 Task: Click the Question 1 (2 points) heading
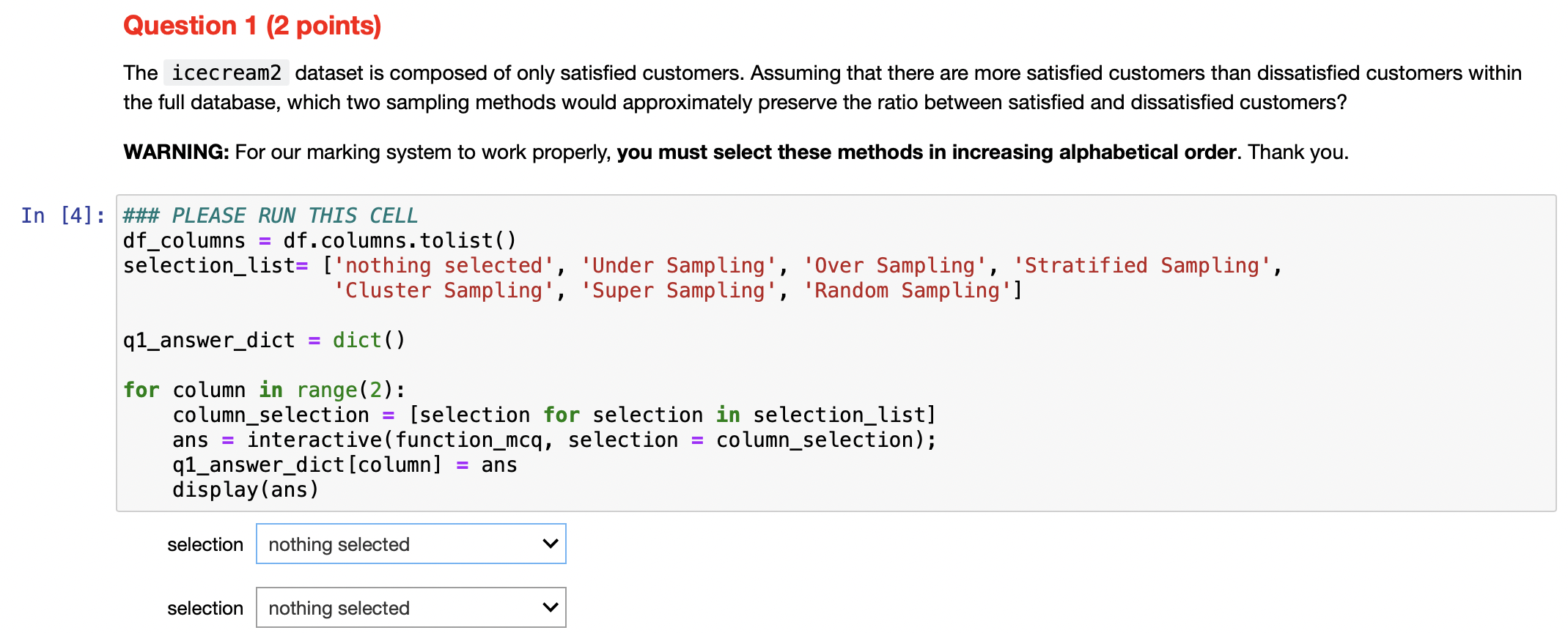click(x=252, y=26)
